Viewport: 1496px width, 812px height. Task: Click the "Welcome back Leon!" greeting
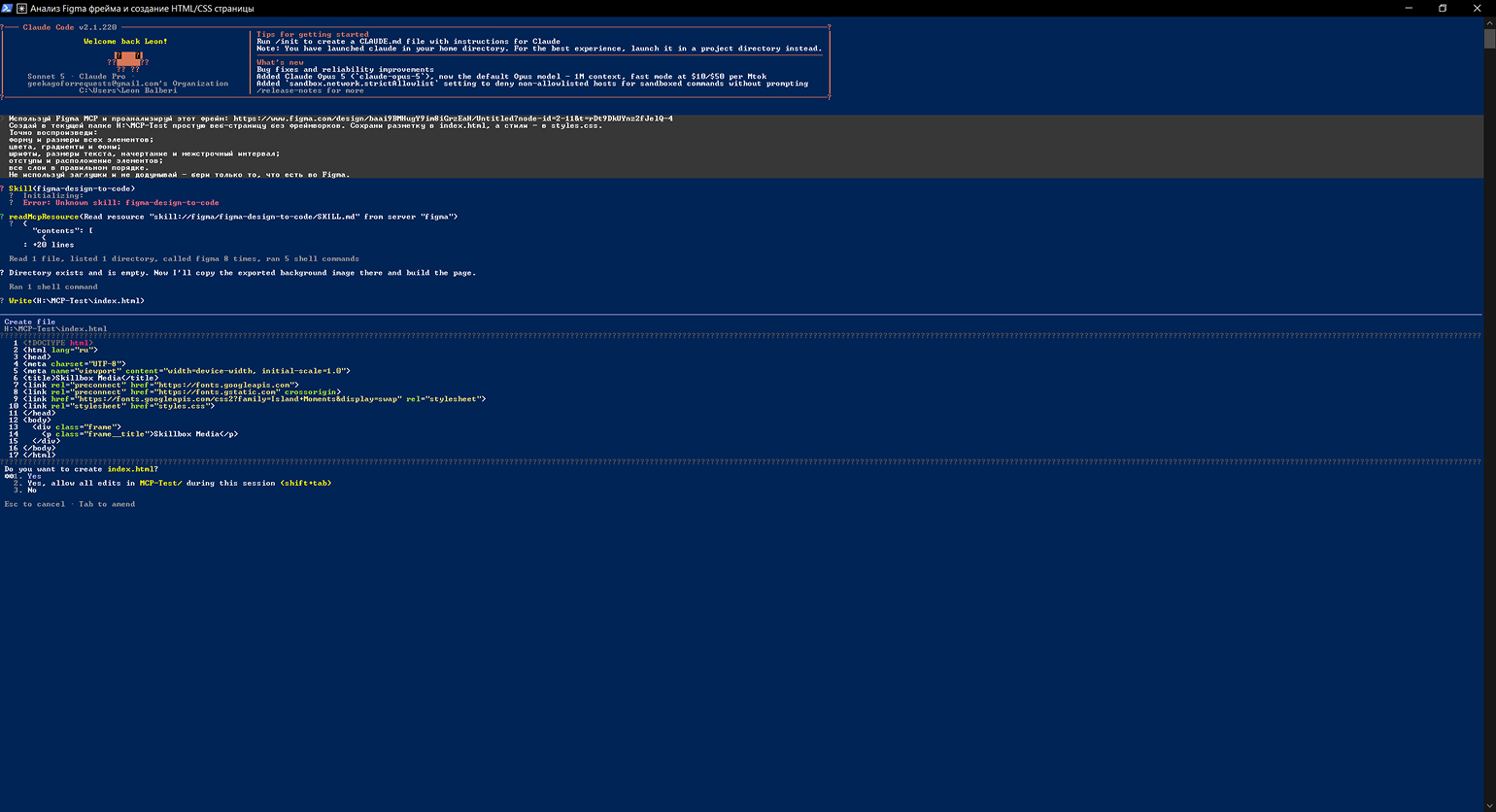[125, 42]
